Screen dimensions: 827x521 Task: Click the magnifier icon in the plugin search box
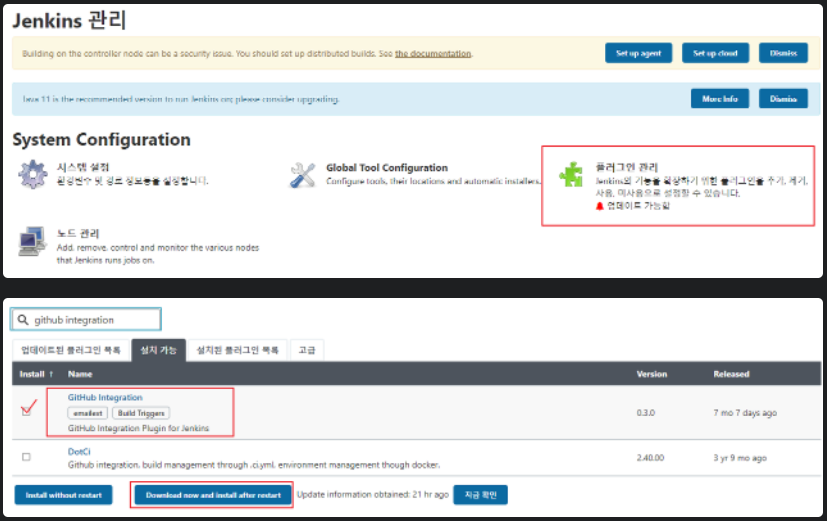coord(22,320)
